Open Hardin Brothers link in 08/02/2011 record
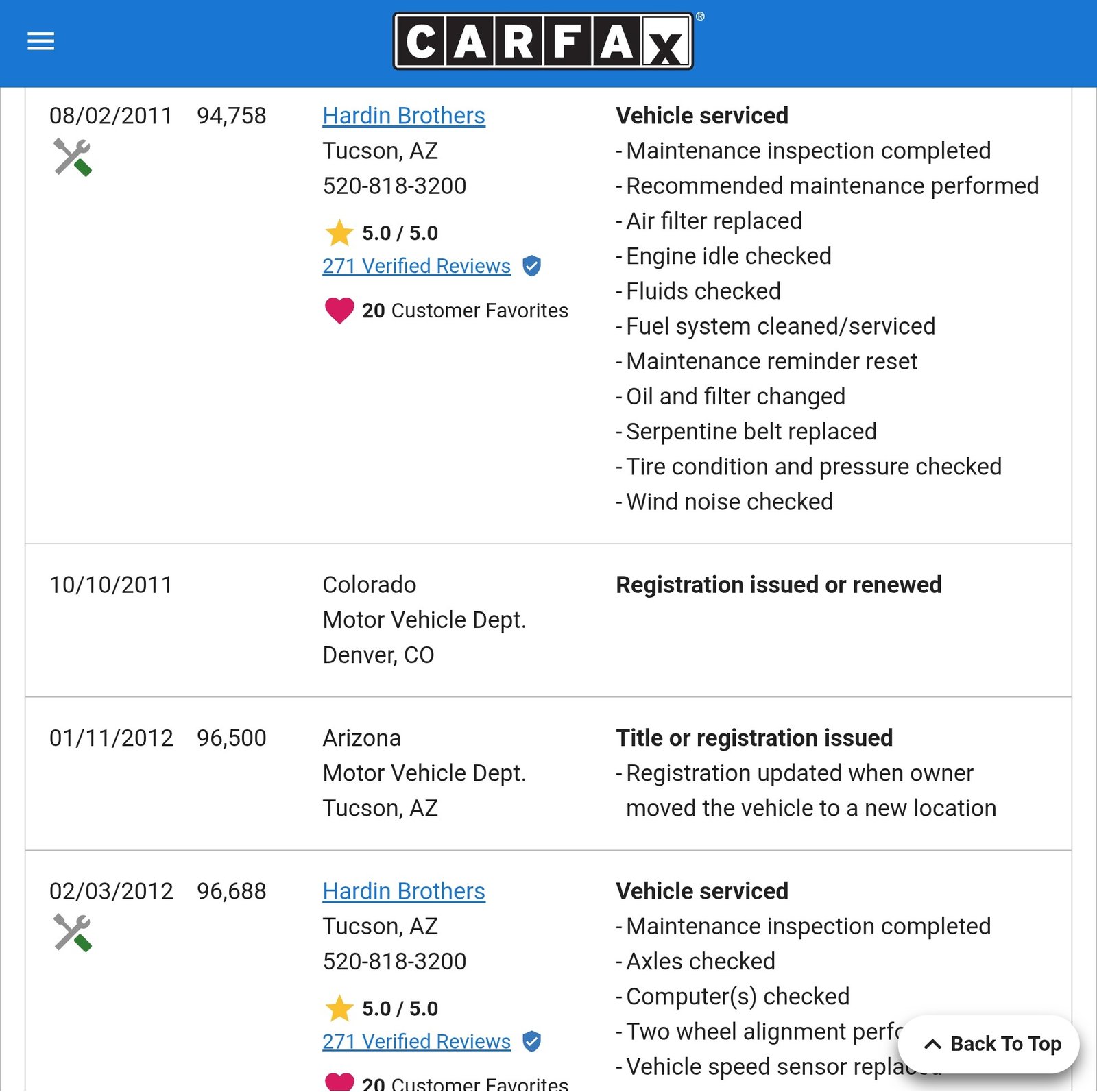 click(404, 116)
